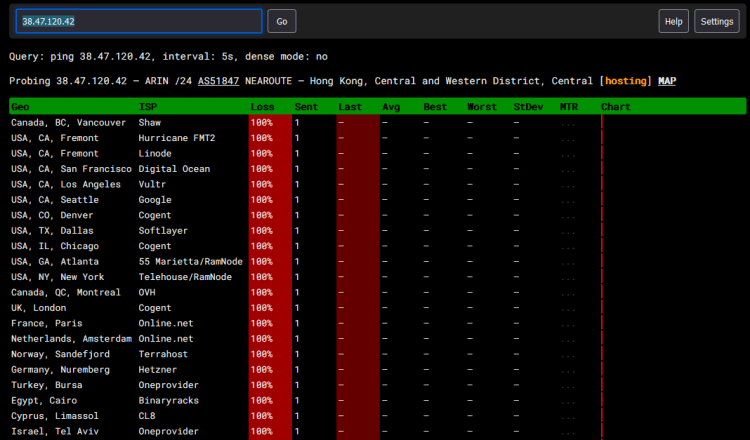Select USA, IL, Chicago row

[x=377, y=246]
